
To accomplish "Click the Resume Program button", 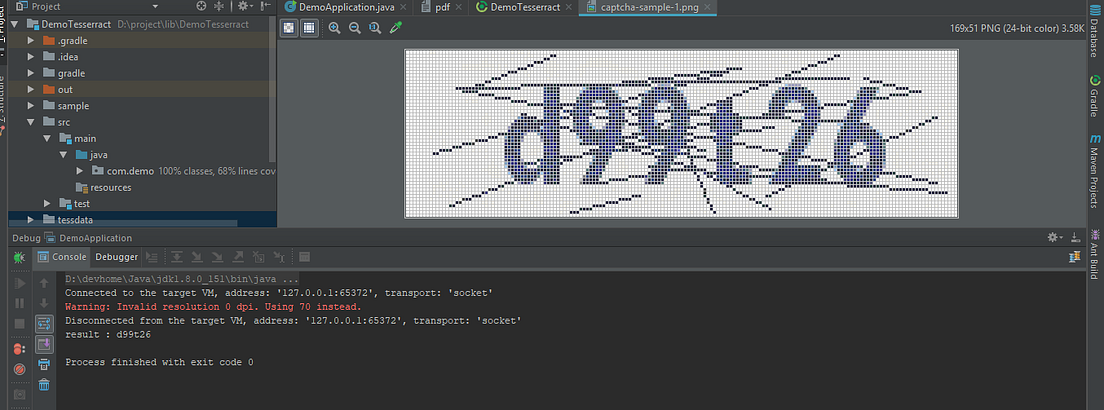I will tap(20, 283).
